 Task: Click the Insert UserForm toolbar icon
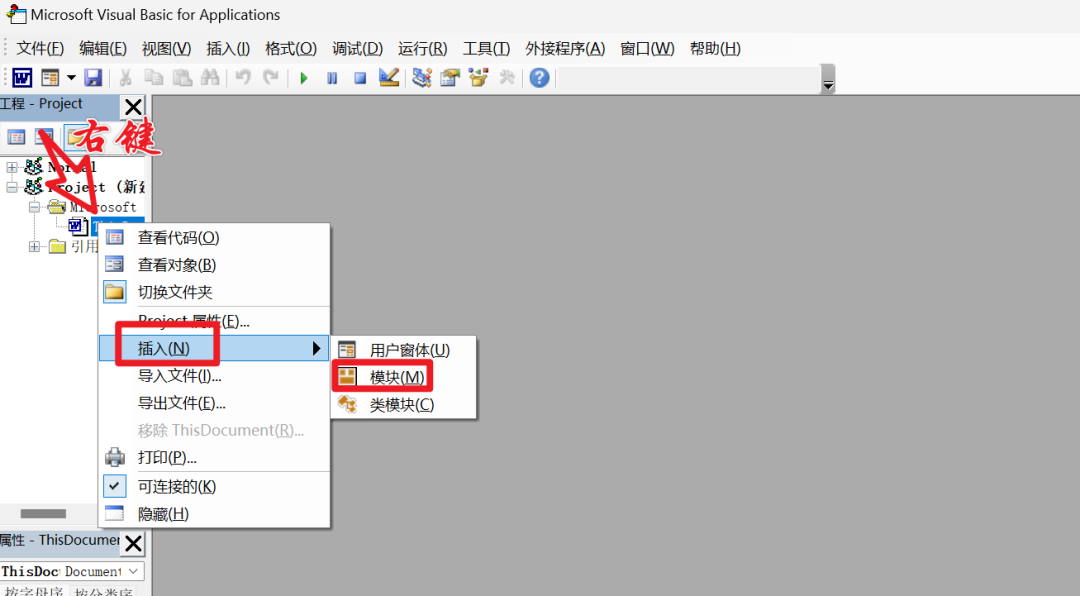tap(50, 78)
